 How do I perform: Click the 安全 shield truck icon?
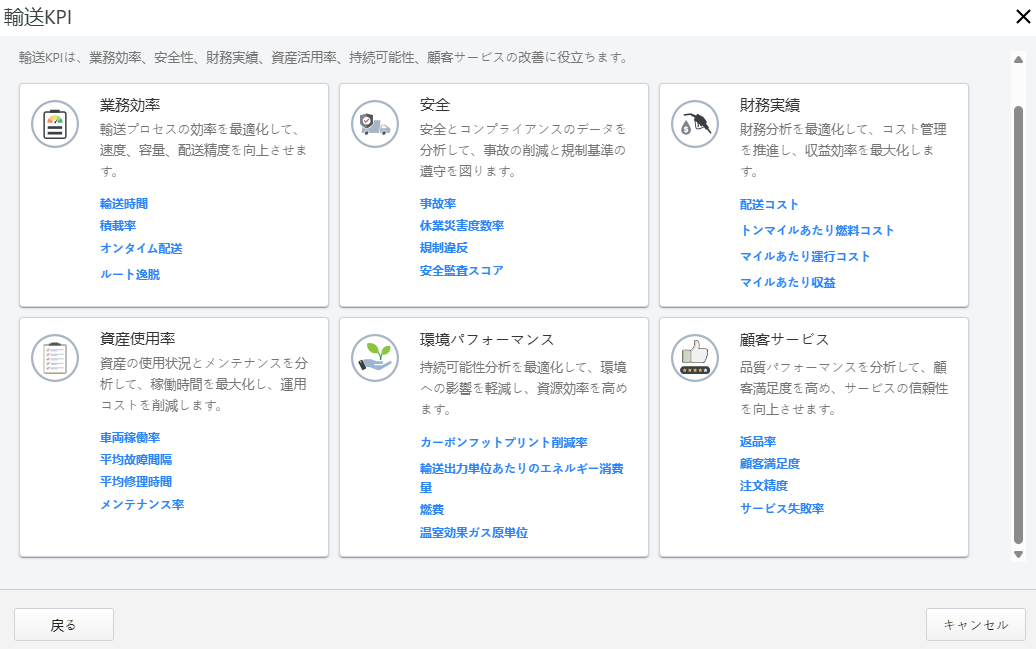click(x=374, y=125)
